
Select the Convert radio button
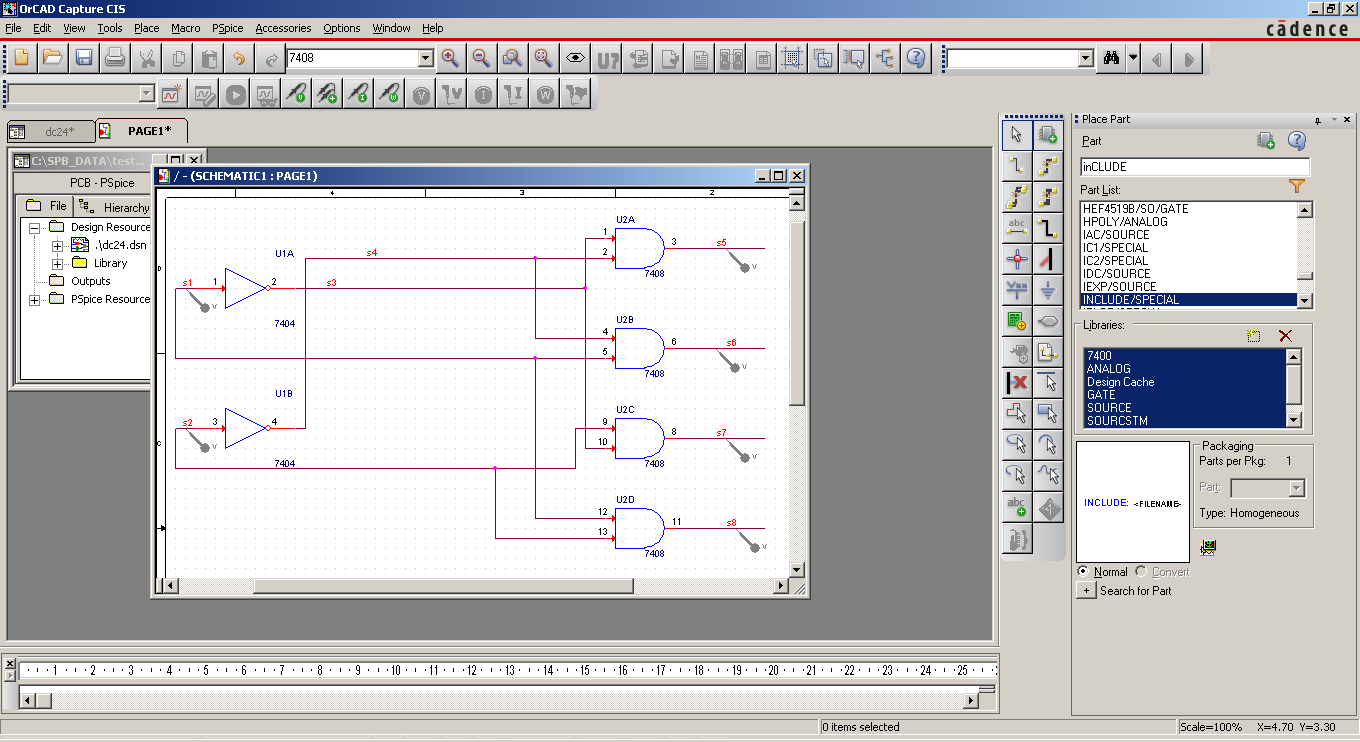(x=1141, y=571)
